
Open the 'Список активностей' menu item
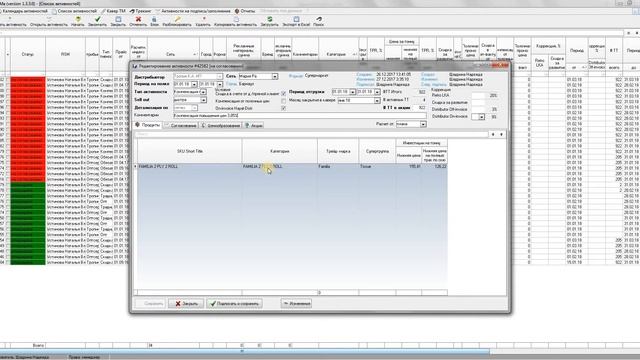tap(74, 11)
